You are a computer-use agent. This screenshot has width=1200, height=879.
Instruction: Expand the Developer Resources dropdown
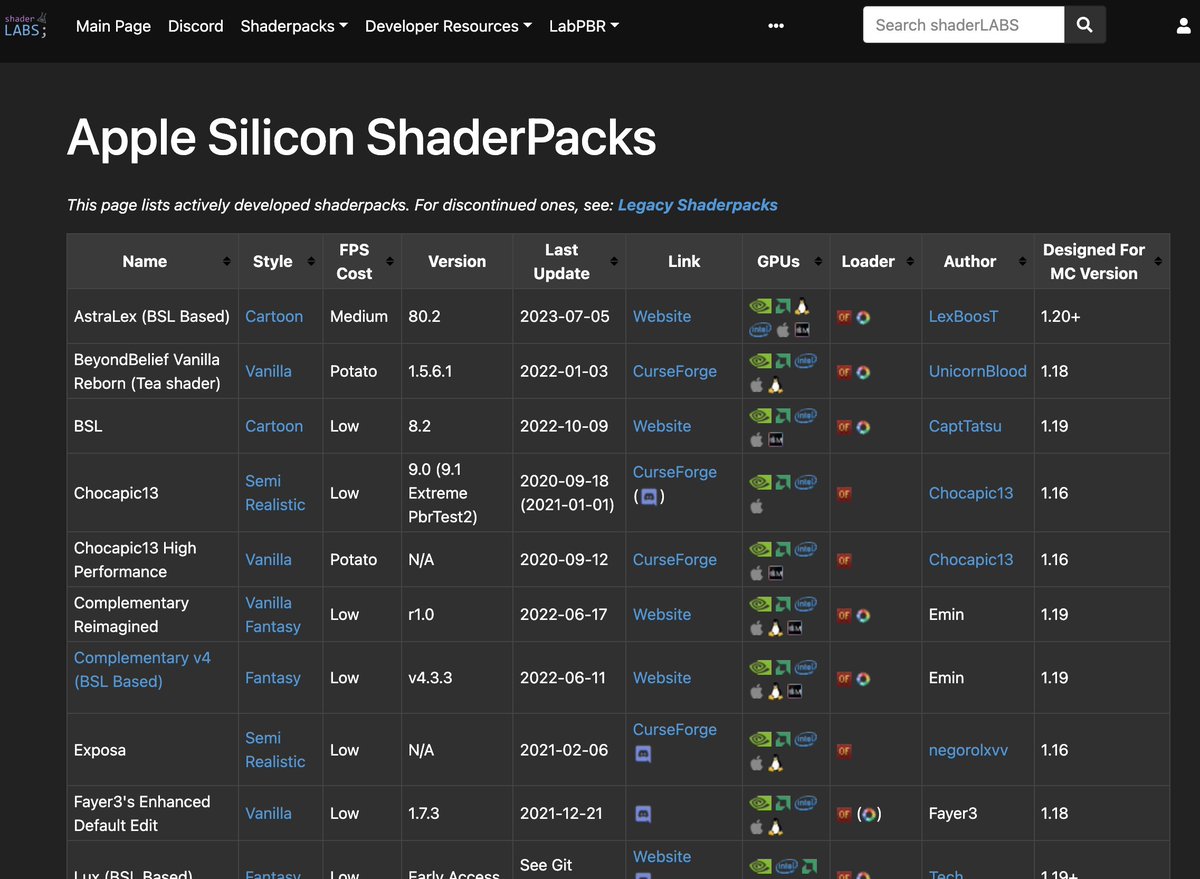[449, 26]
